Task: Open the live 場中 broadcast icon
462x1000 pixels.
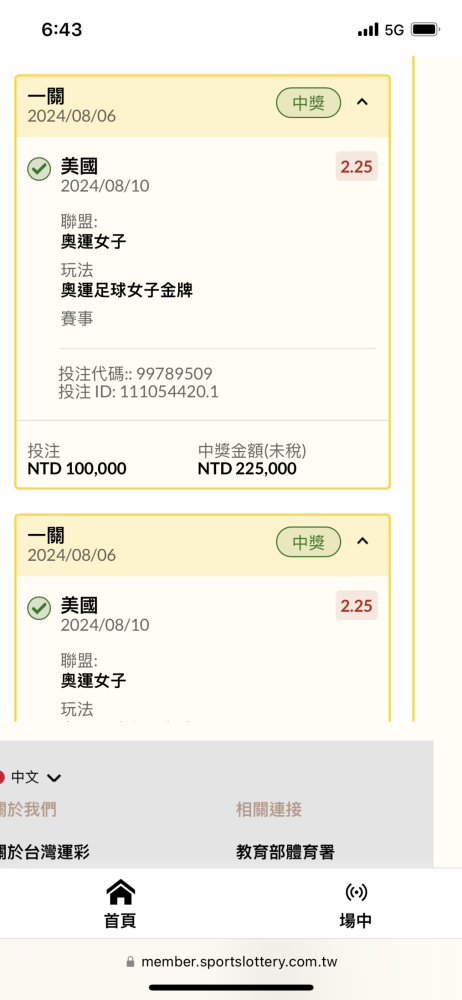Action: coord(355,892)
